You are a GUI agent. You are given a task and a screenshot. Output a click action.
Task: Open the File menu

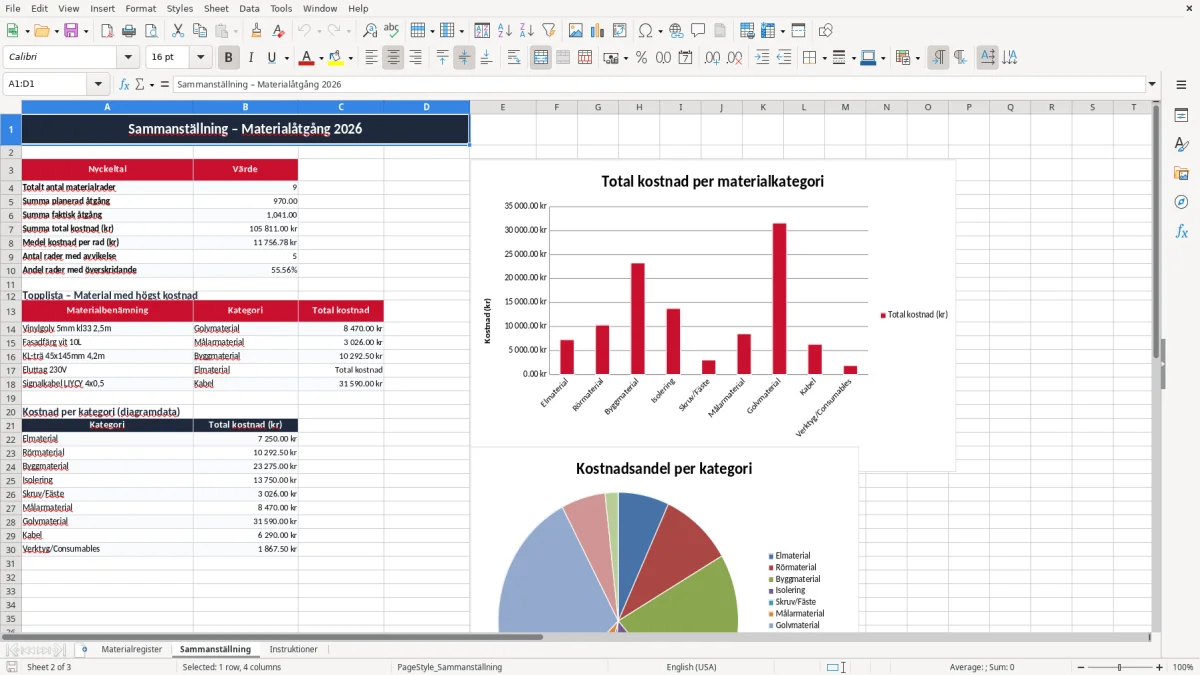tap(12, 8)
